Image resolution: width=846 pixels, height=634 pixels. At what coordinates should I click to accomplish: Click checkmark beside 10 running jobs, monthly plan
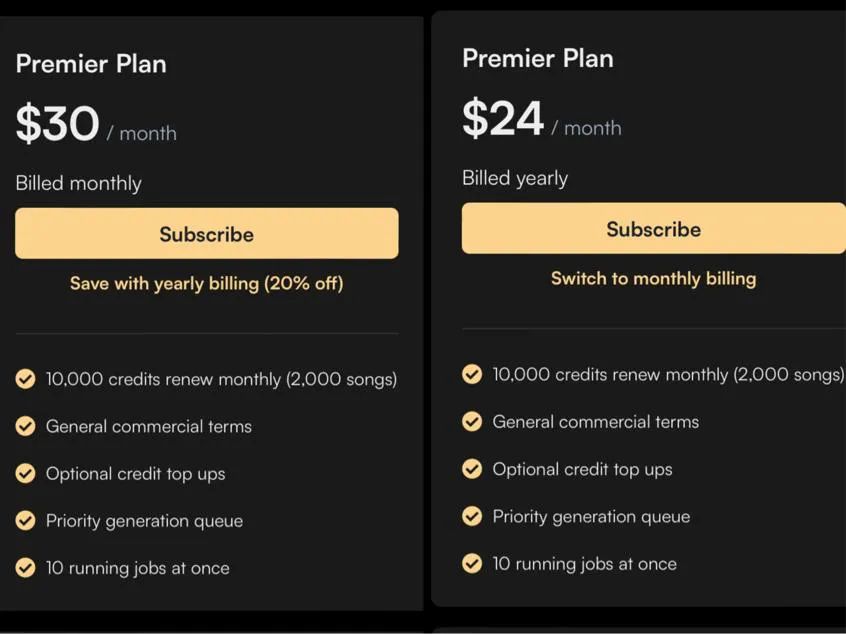(x=25, y=567)
